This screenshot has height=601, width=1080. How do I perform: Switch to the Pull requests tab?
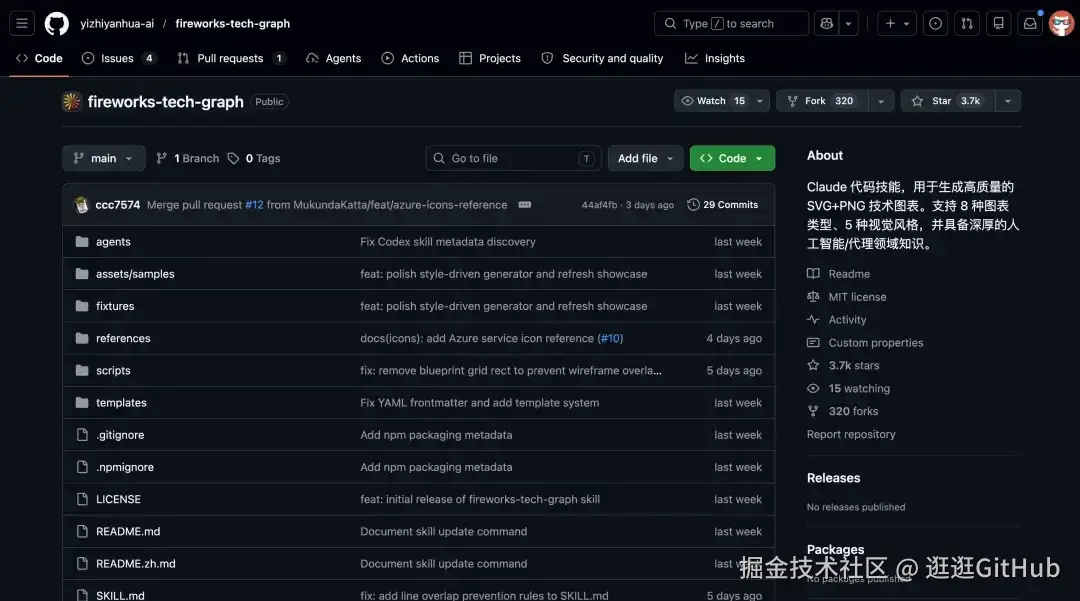[231, 59]
